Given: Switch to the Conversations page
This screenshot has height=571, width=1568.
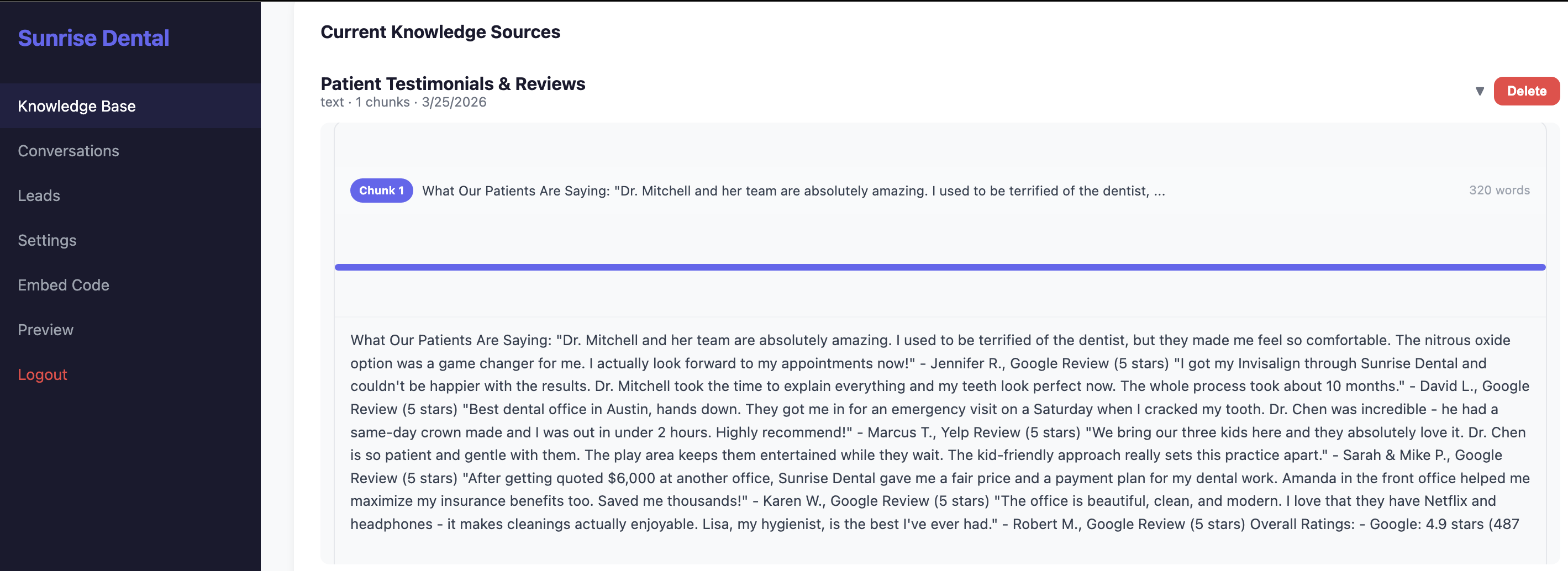Looking at the screenshot, I should (68, 151).
